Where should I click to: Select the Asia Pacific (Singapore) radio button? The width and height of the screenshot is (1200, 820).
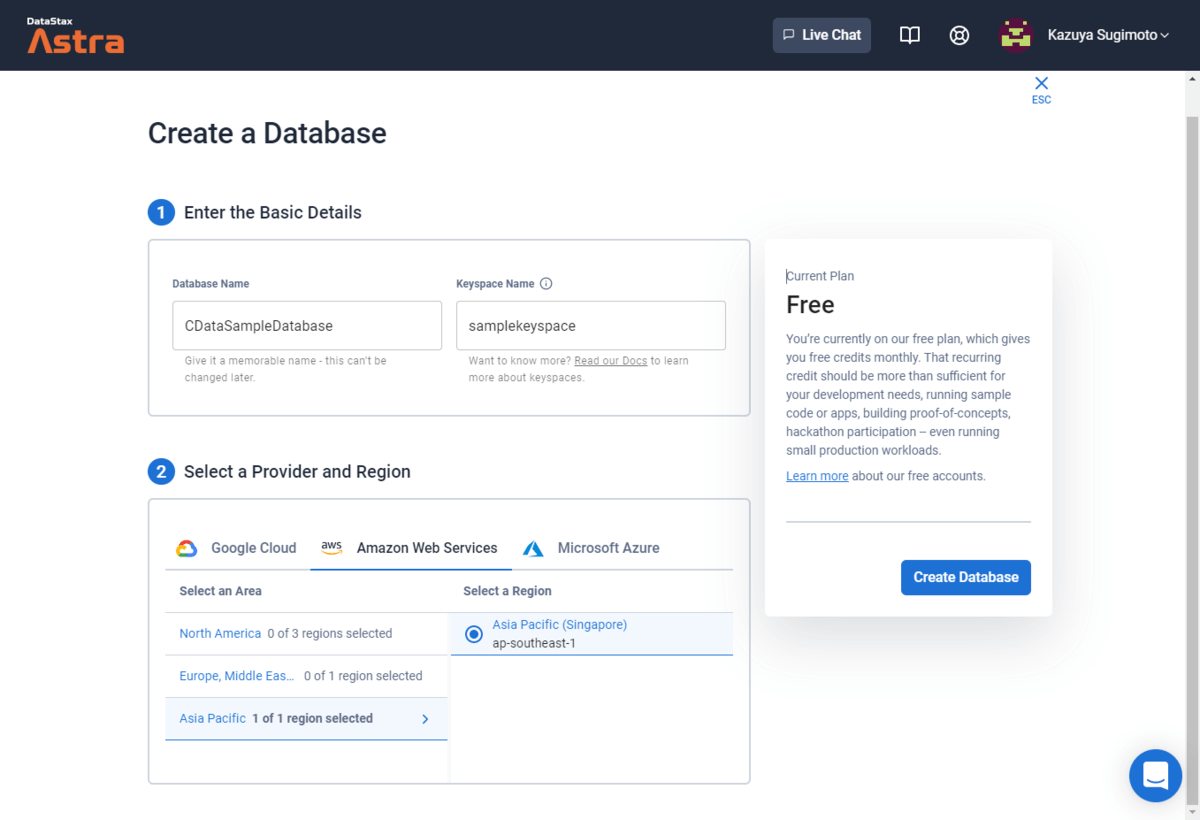tap(474, 634)
